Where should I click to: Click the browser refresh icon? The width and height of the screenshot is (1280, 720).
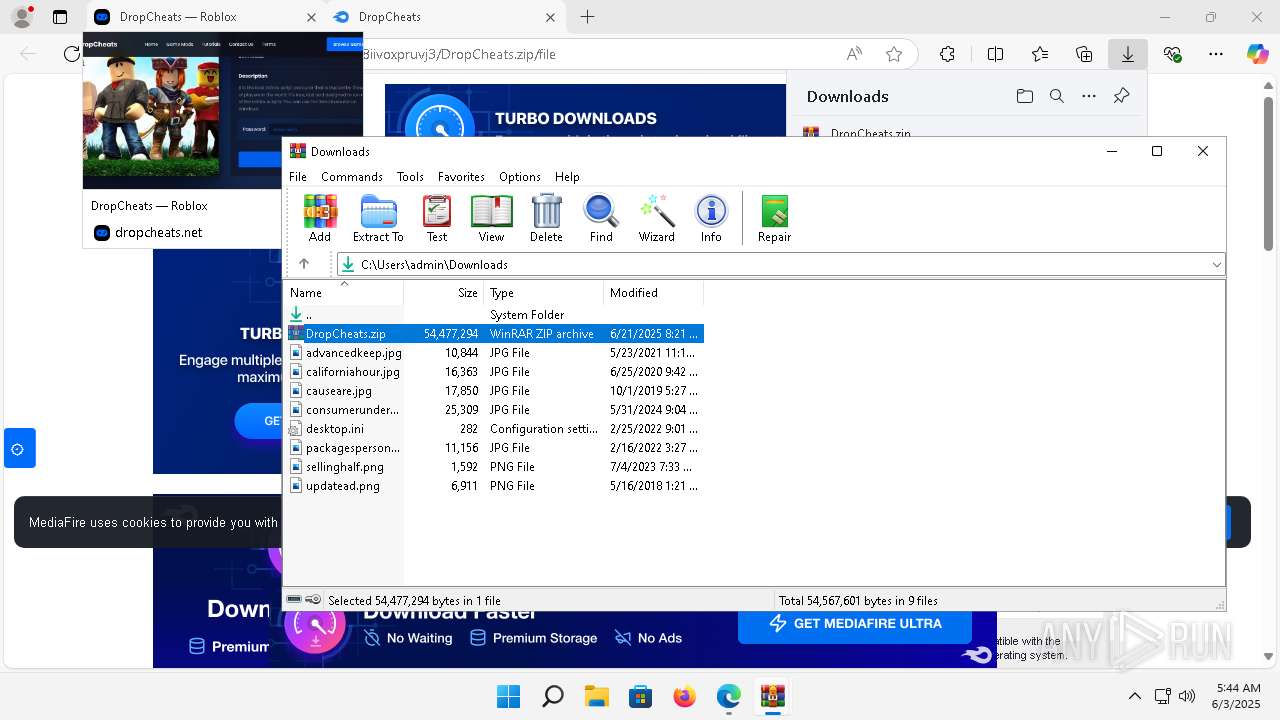coord(71,54)
